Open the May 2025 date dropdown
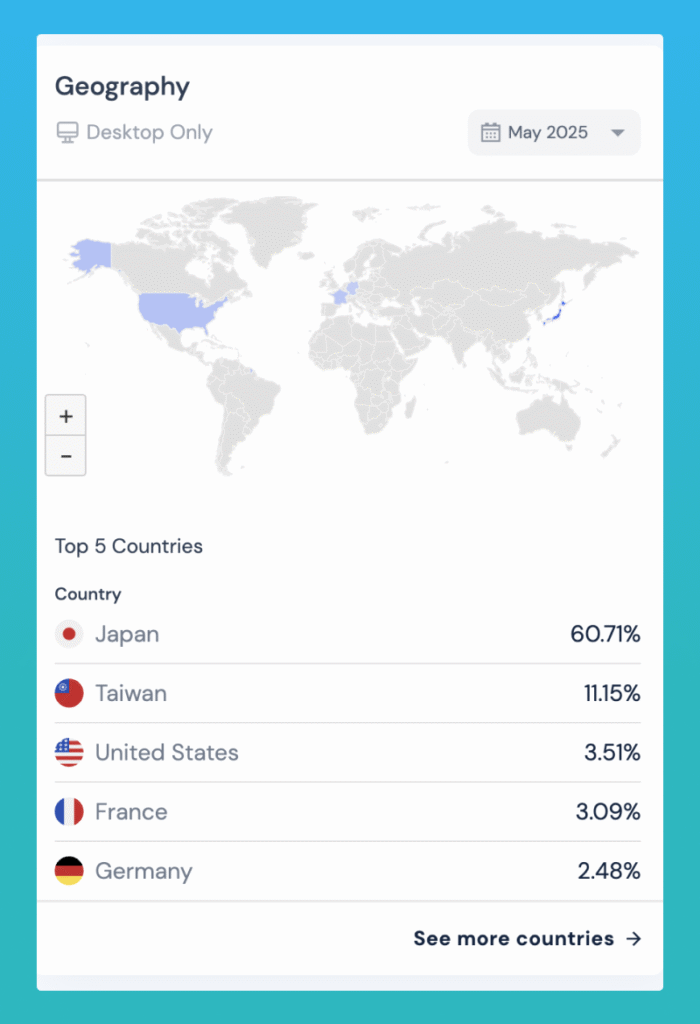 point(553,132)
